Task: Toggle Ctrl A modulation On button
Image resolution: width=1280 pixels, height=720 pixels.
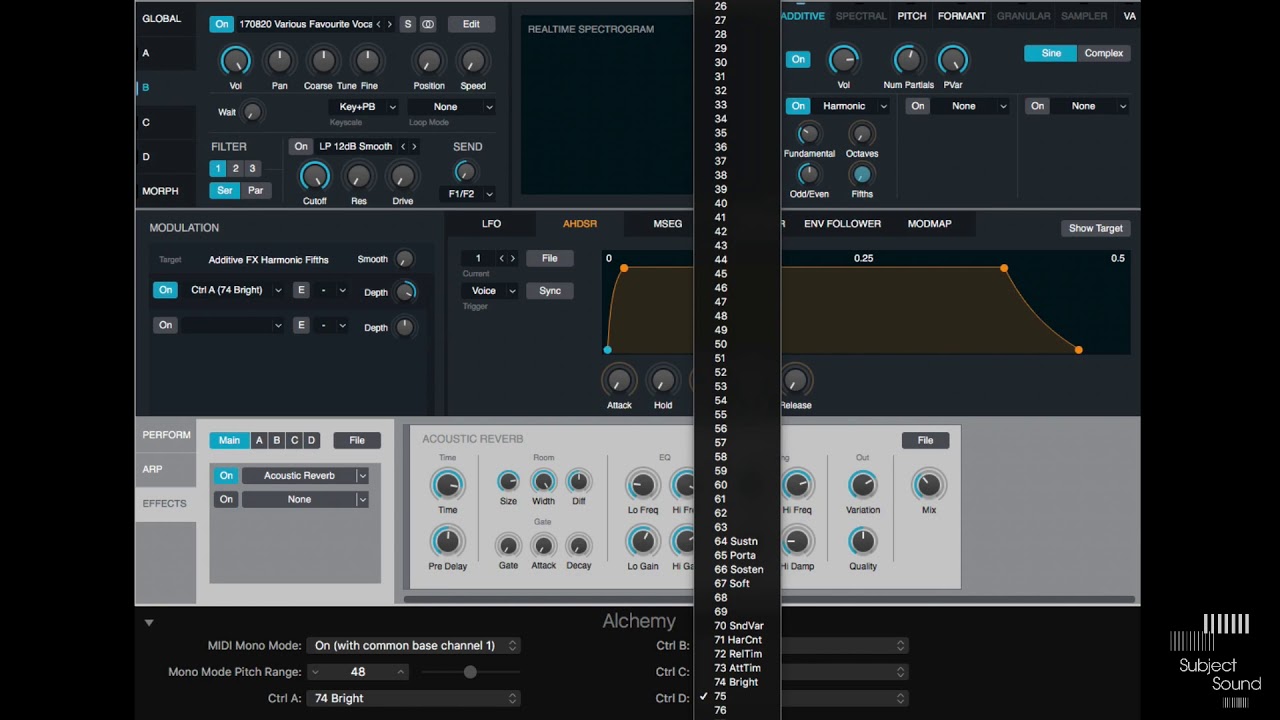Action: 165,290
